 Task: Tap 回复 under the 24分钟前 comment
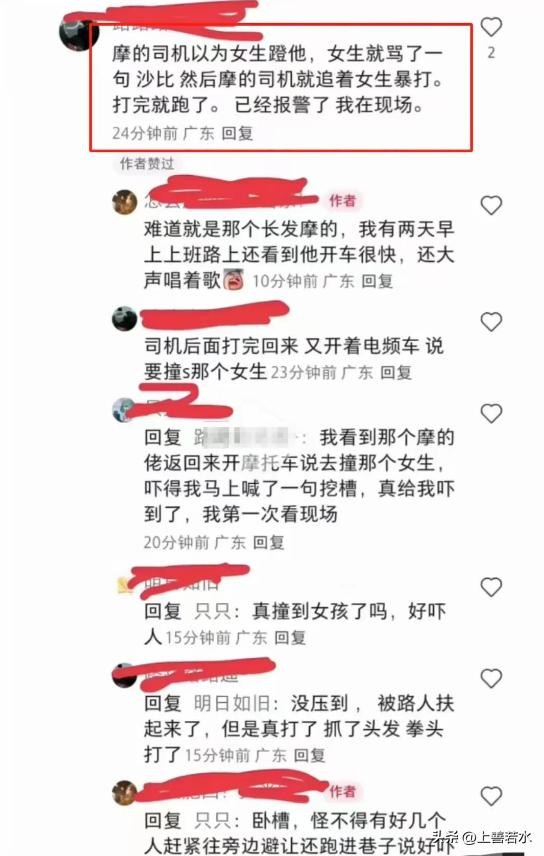point(237,133)
